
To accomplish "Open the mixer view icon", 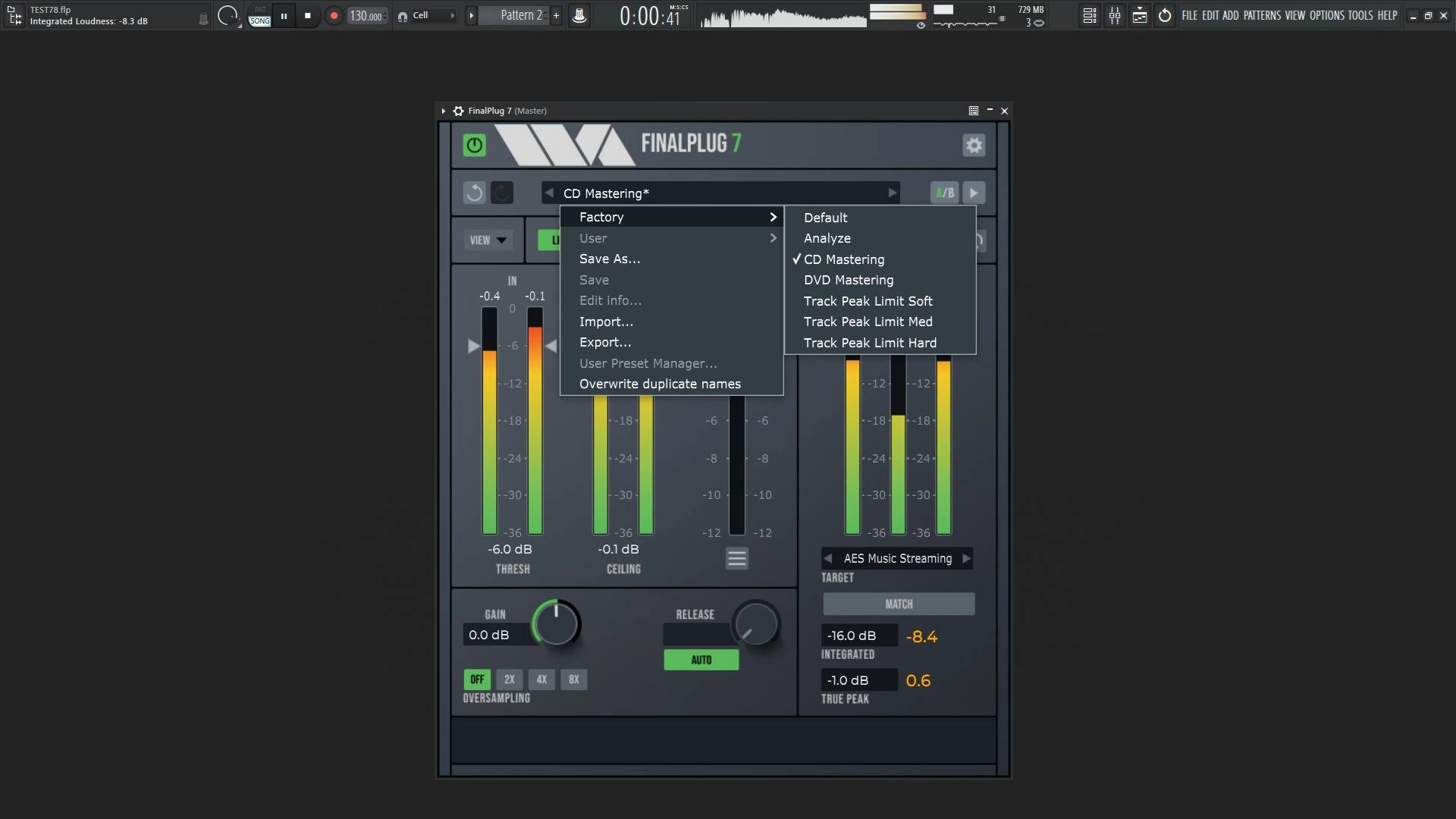I will point(1115,16).
